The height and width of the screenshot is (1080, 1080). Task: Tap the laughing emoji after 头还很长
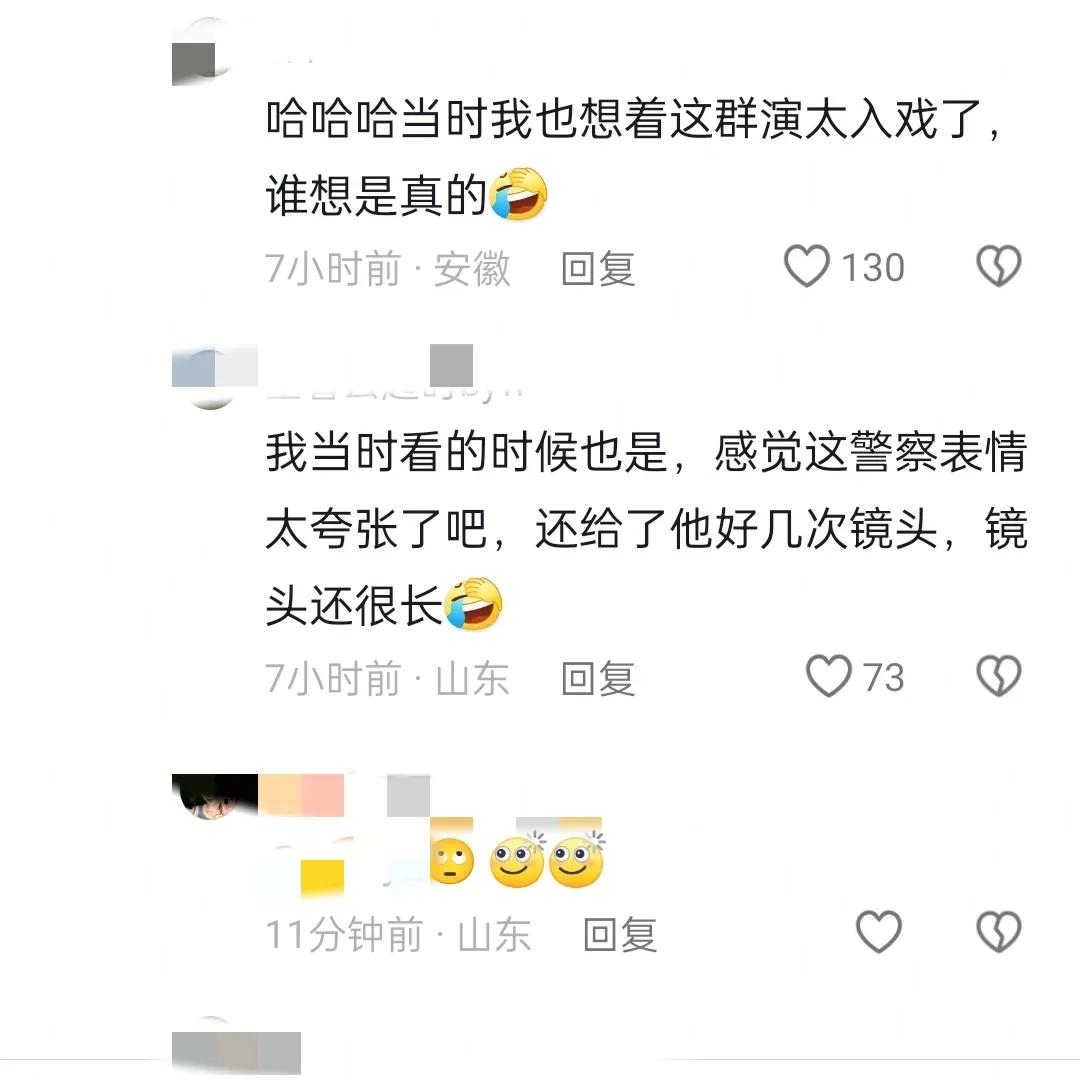point(473,603)
